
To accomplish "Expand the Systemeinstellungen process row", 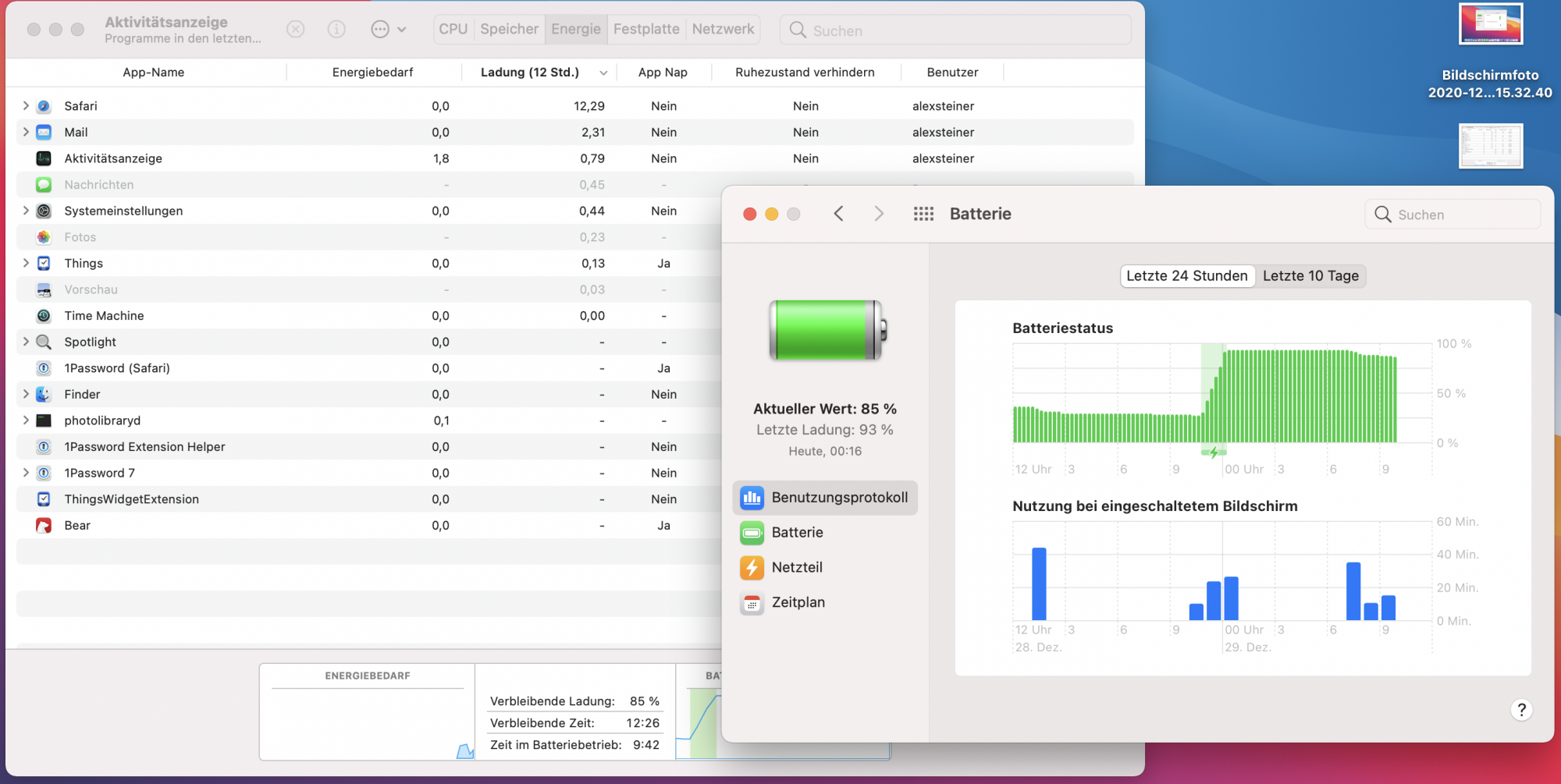I will pos(26,211).
